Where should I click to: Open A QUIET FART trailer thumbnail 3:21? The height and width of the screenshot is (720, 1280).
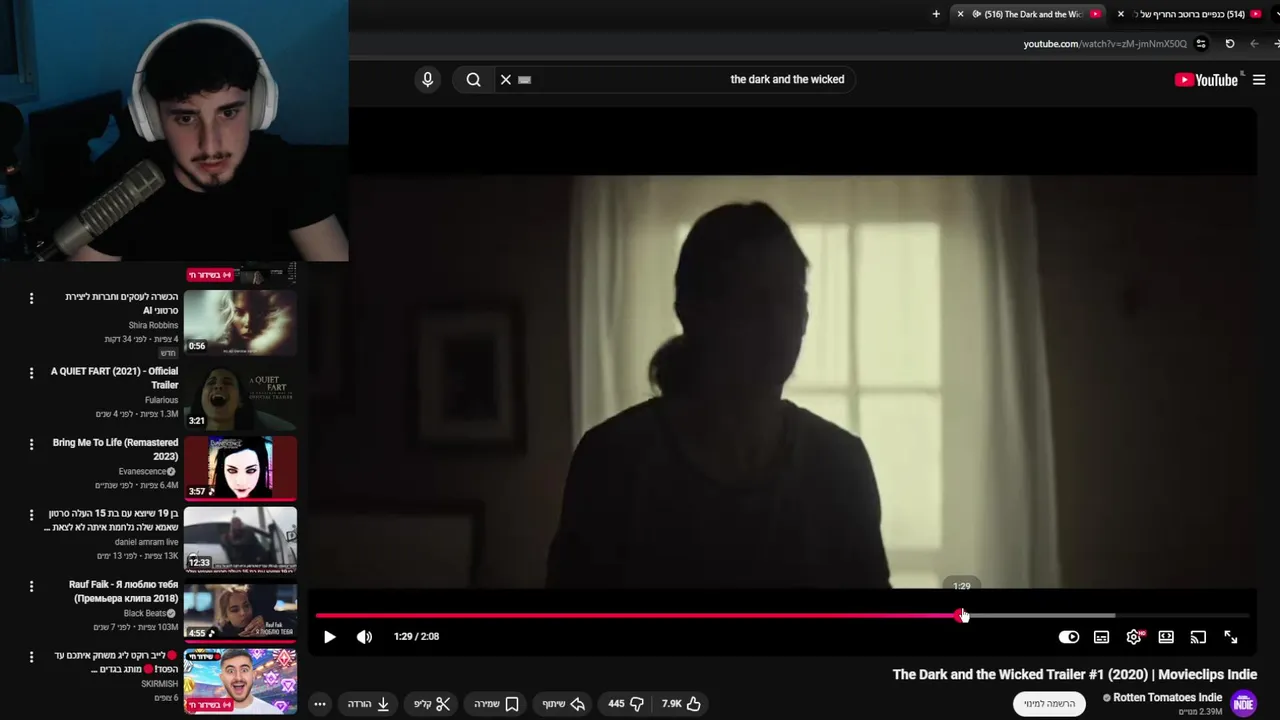(240, 396)
